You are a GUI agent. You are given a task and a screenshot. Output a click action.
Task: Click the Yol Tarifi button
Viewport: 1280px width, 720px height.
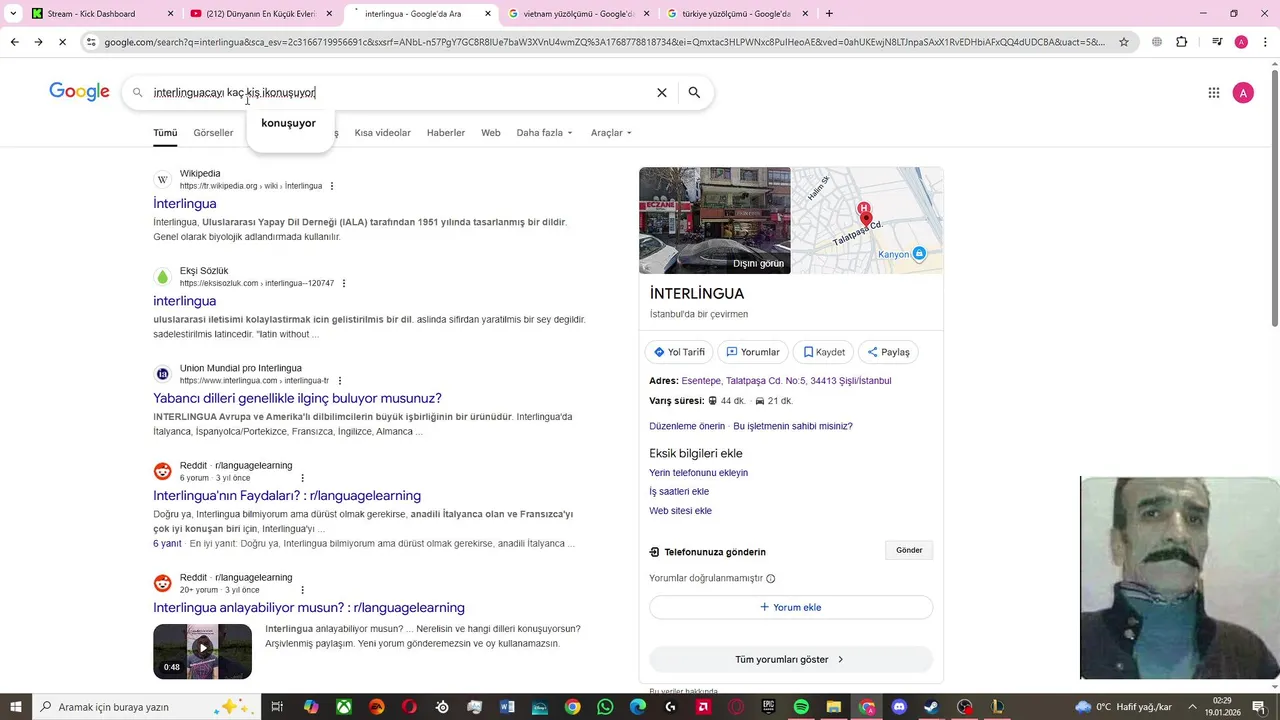click(x=679, y=352)
